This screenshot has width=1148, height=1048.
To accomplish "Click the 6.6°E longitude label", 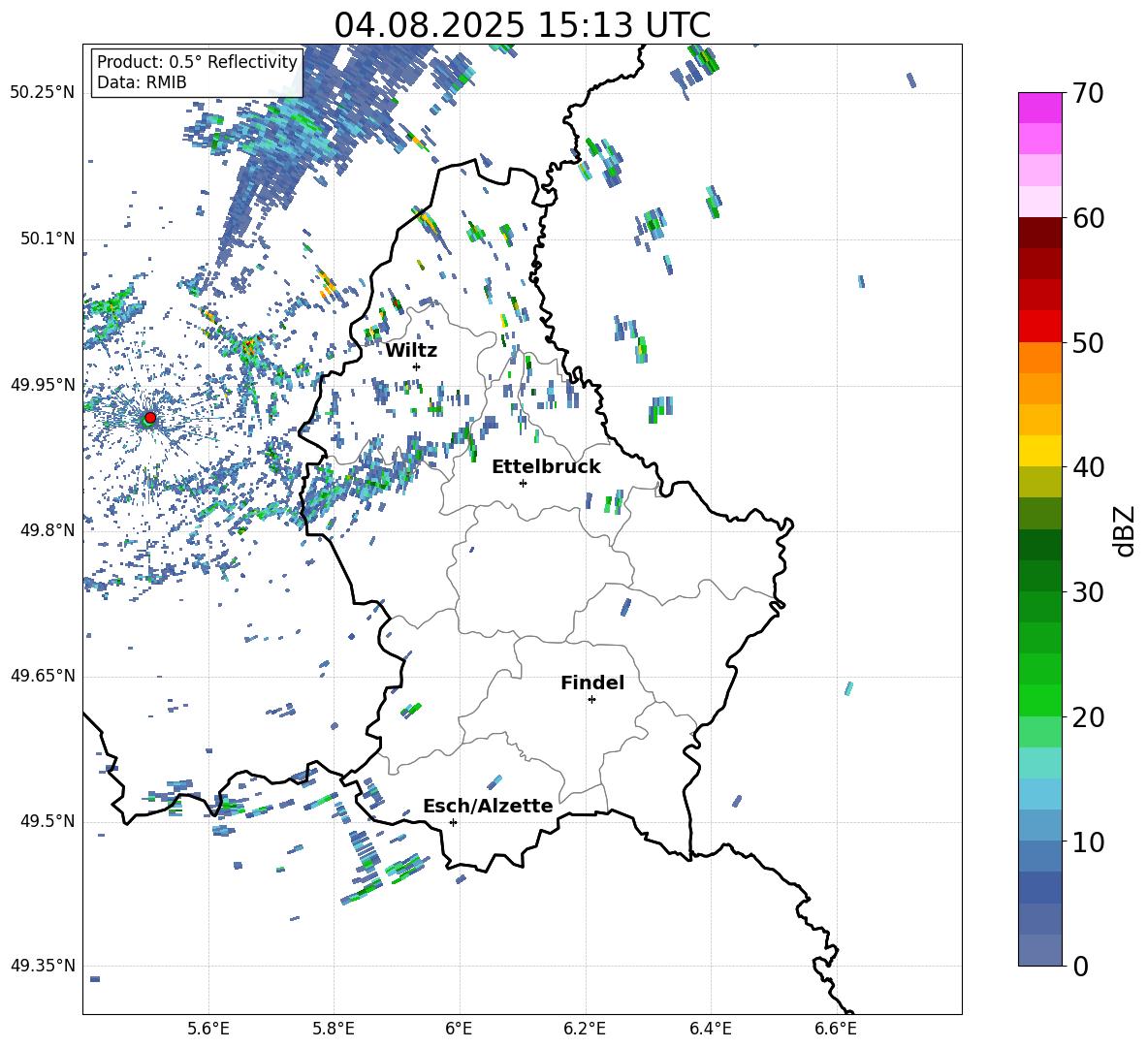I will [x=836, y=1029].
